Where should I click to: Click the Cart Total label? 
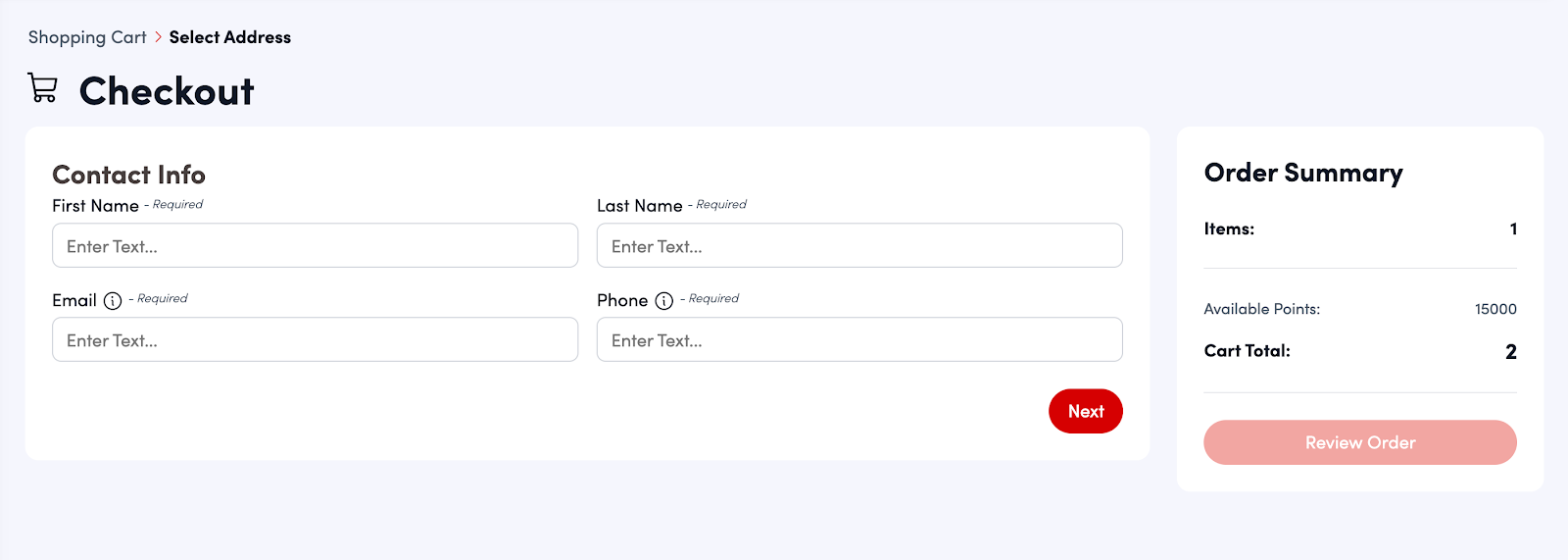[x=1247, y=350]
